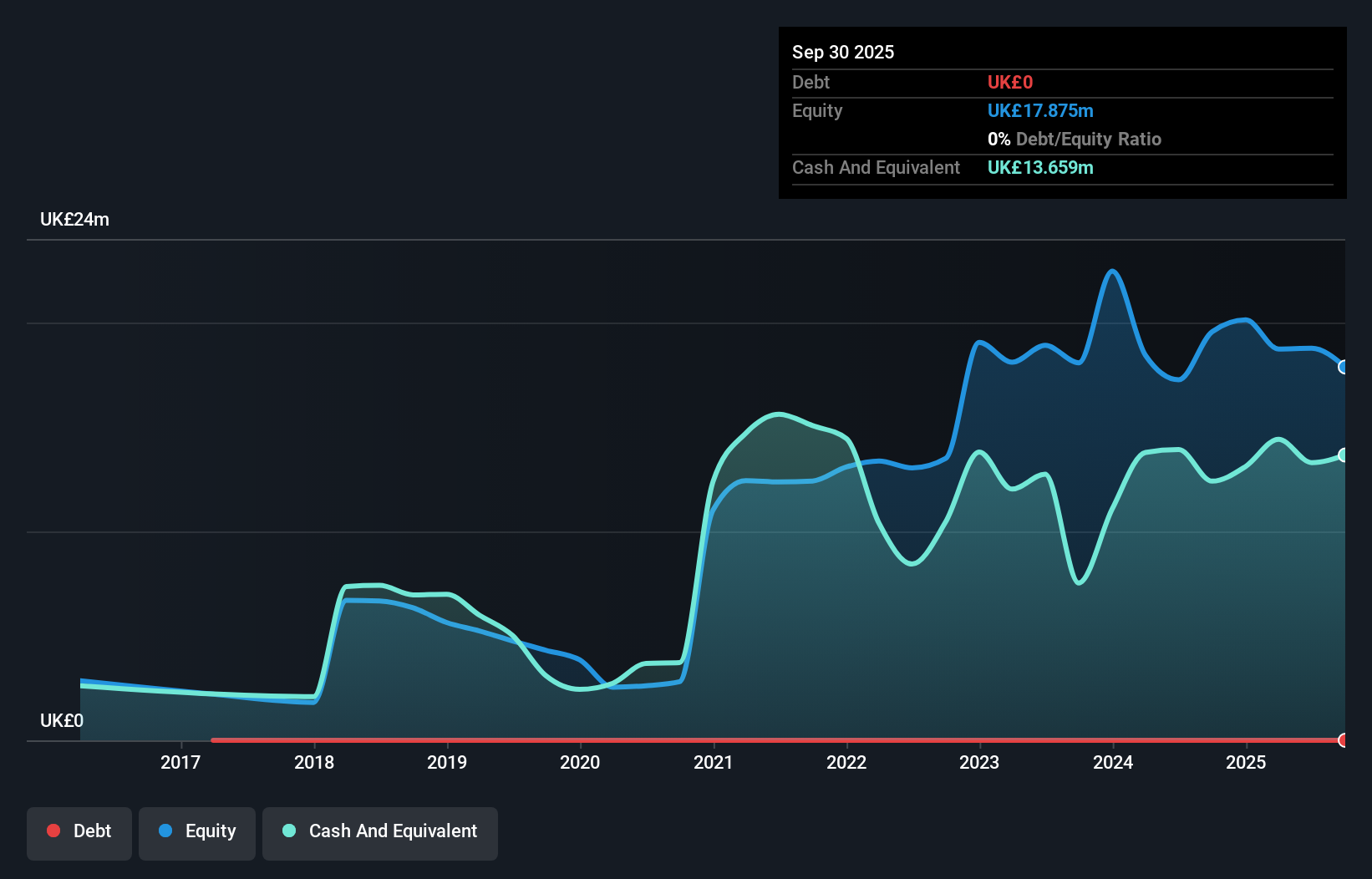Select the 2025 label on the timeline axis

[x=1246, y=762]
